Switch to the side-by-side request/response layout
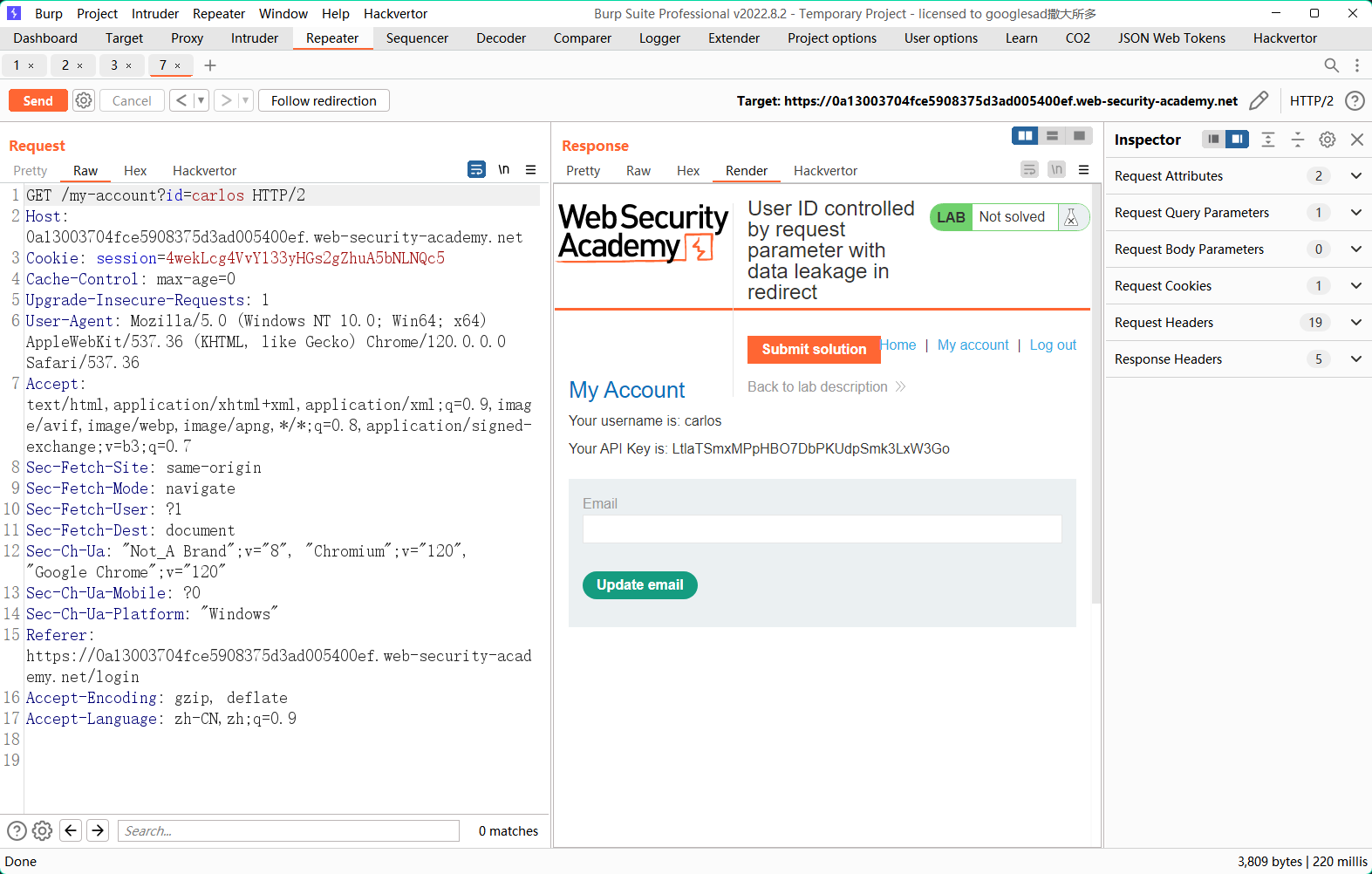The height and width of the screenshot is (874, 1372). [1025, 135]
